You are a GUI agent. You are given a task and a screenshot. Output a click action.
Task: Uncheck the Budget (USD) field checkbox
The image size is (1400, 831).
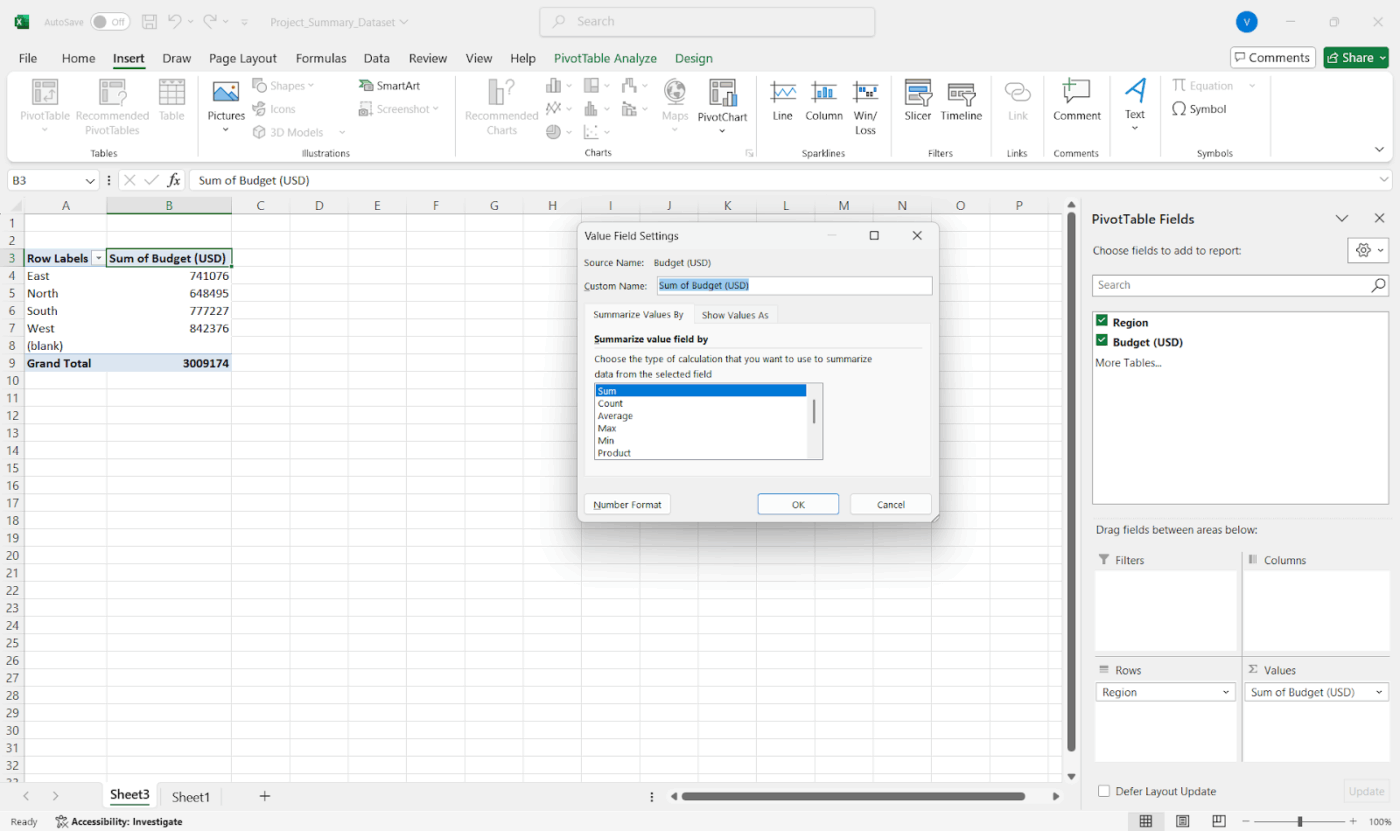click(x=1102, y=342)
